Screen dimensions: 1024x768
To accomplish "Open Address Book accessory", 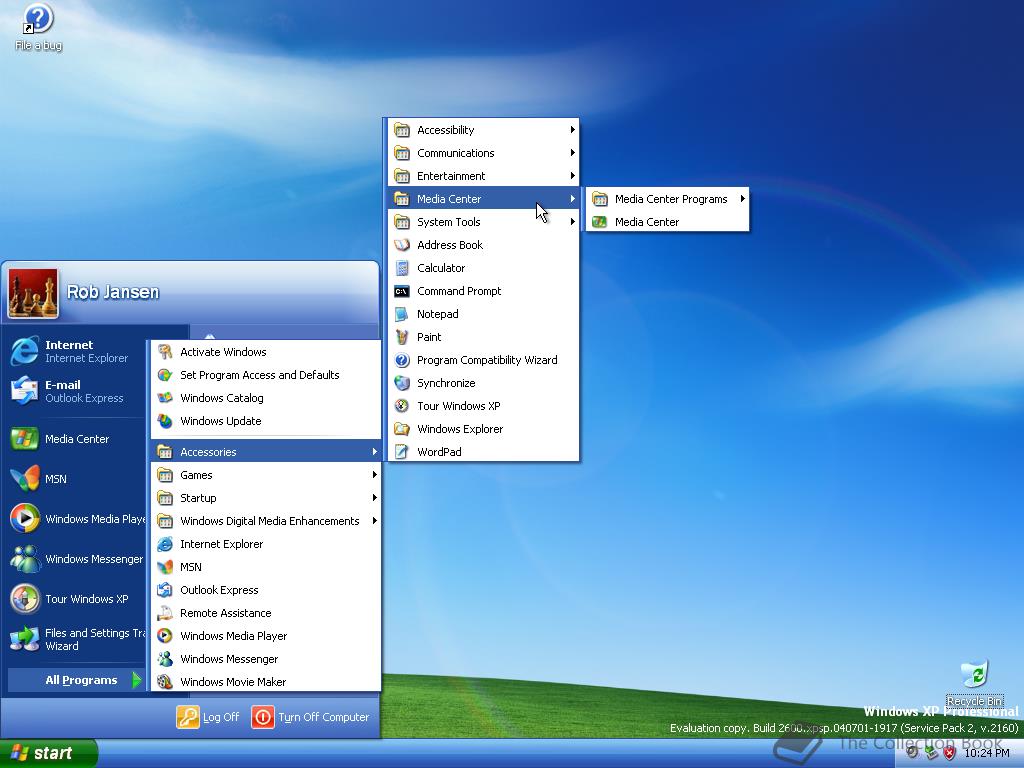I will click(483, 245).
